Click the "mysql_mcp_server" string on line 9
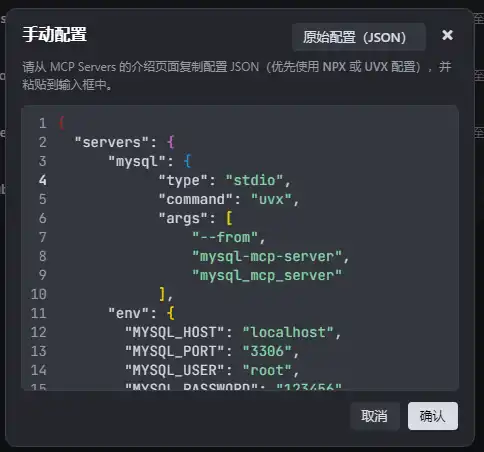 (x=267, y=275)
